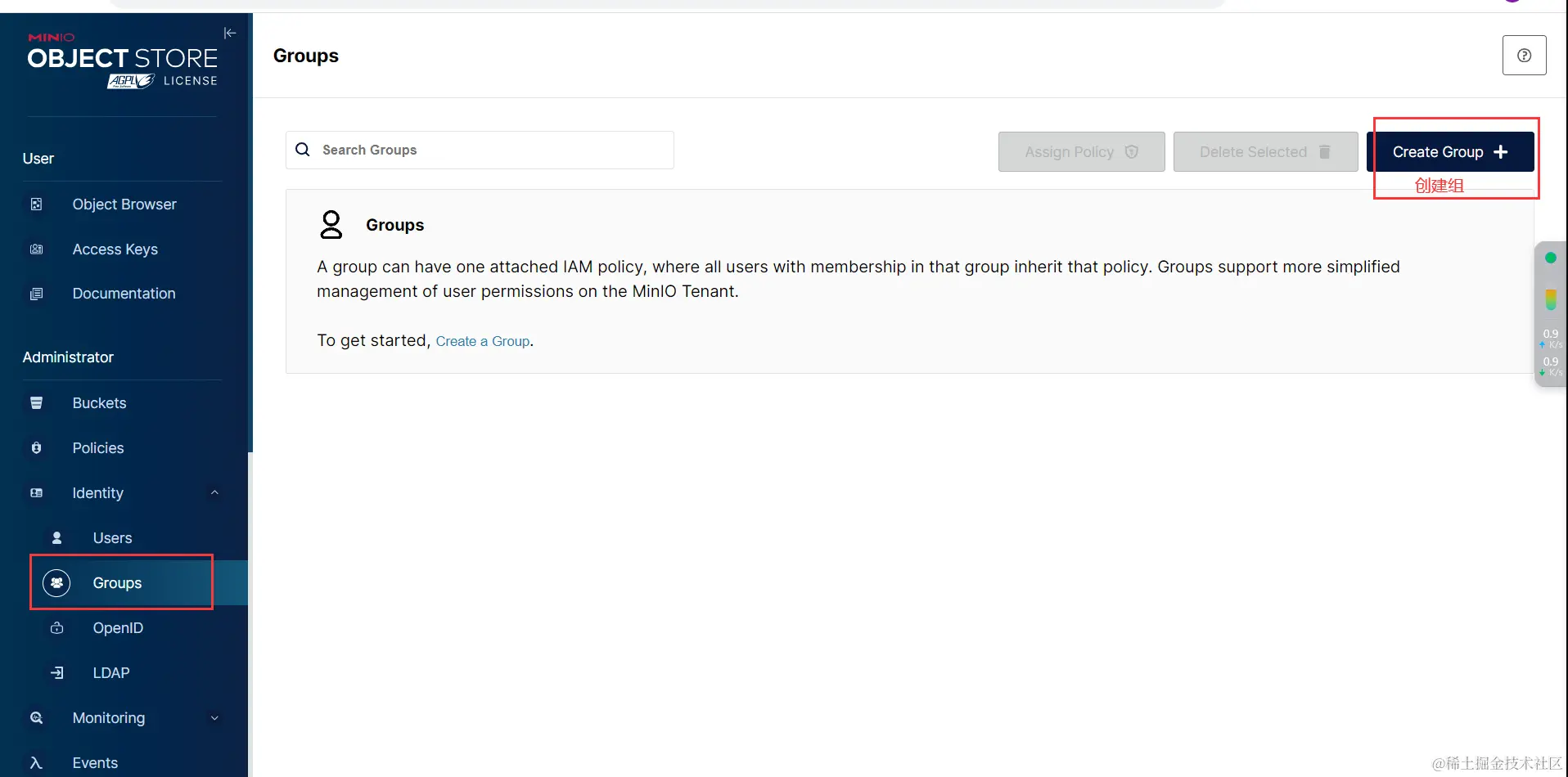1568x777 pixels.
Task: Click the trash icon on Delete Selected
Action: pos(1325,152)
